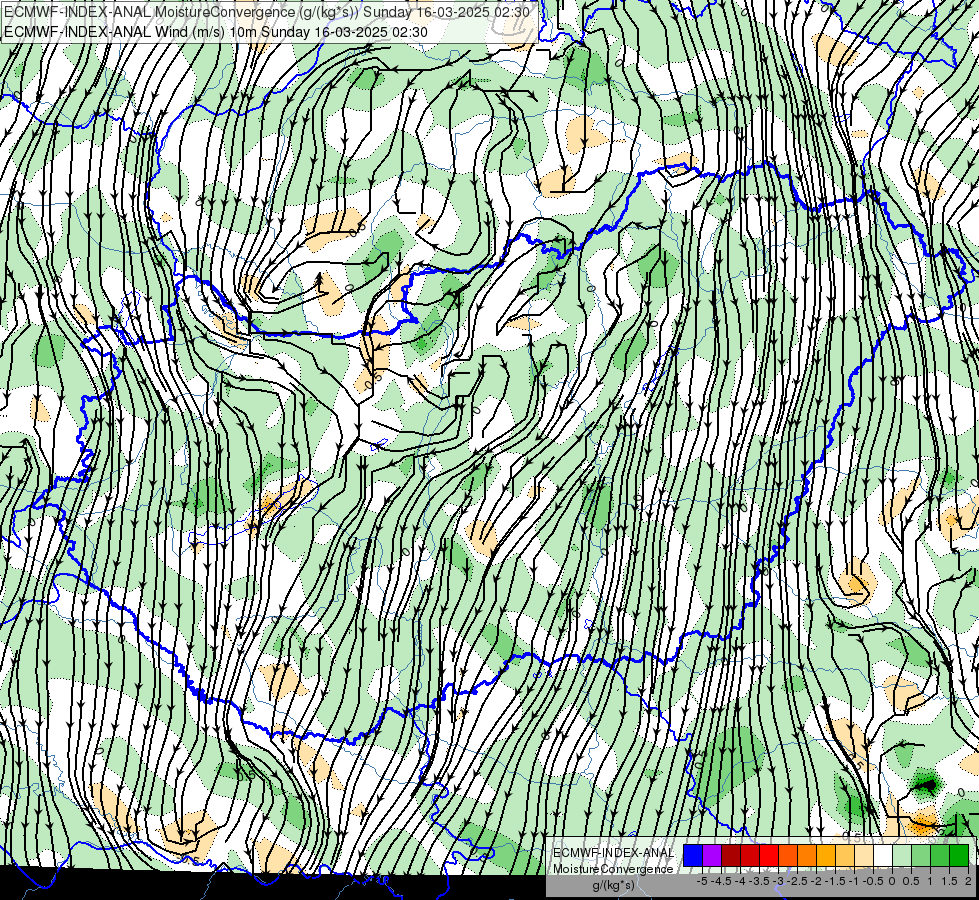Viewport: 979px width, 900px height.
Task: Click the -4.5 tick label on the legend
Action: (722, 881)
